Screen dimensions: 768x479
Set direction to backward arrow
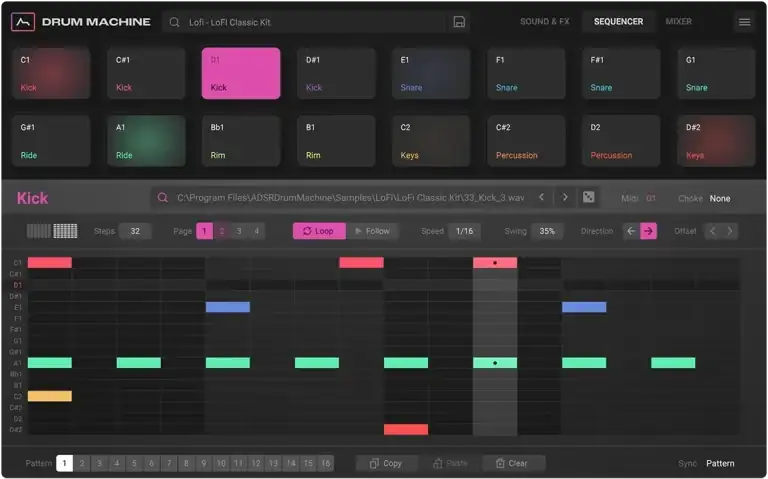coord(631,231)
